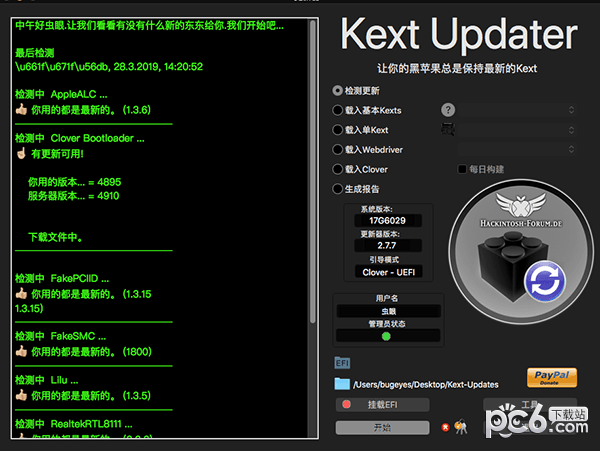Screen dimensions: 600x451
Task: Select the 载入Clover radio option
Action: [337, 169]
